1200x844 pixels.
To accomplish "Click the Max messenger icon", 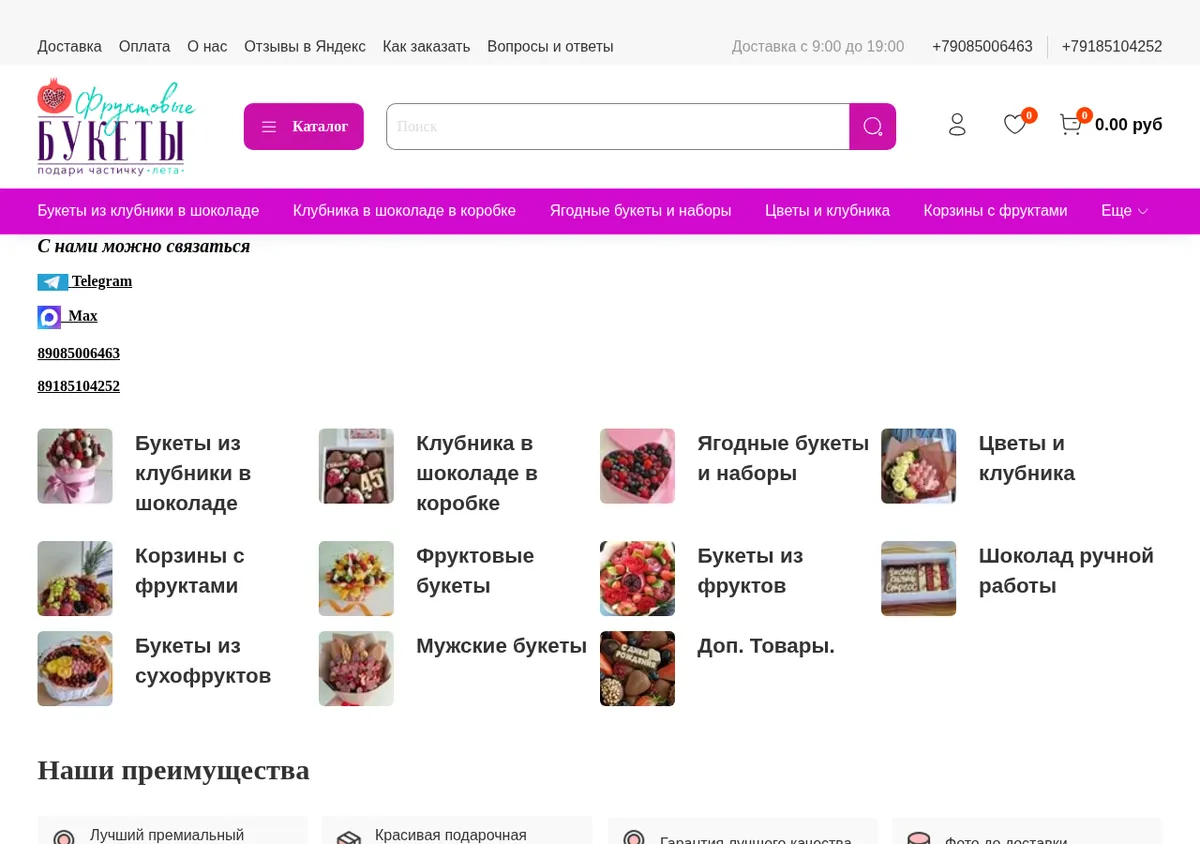I will [49, 317].
